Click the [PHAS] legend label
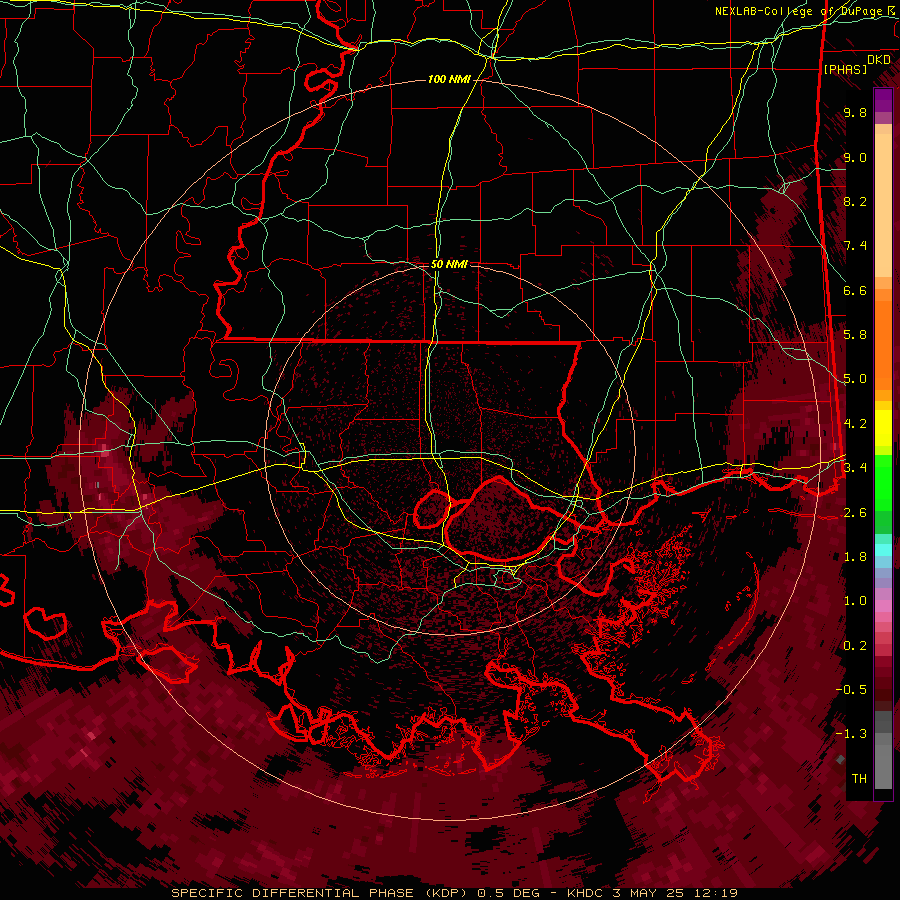The height and width of the screenshot is (900, 900). (845, 69)
